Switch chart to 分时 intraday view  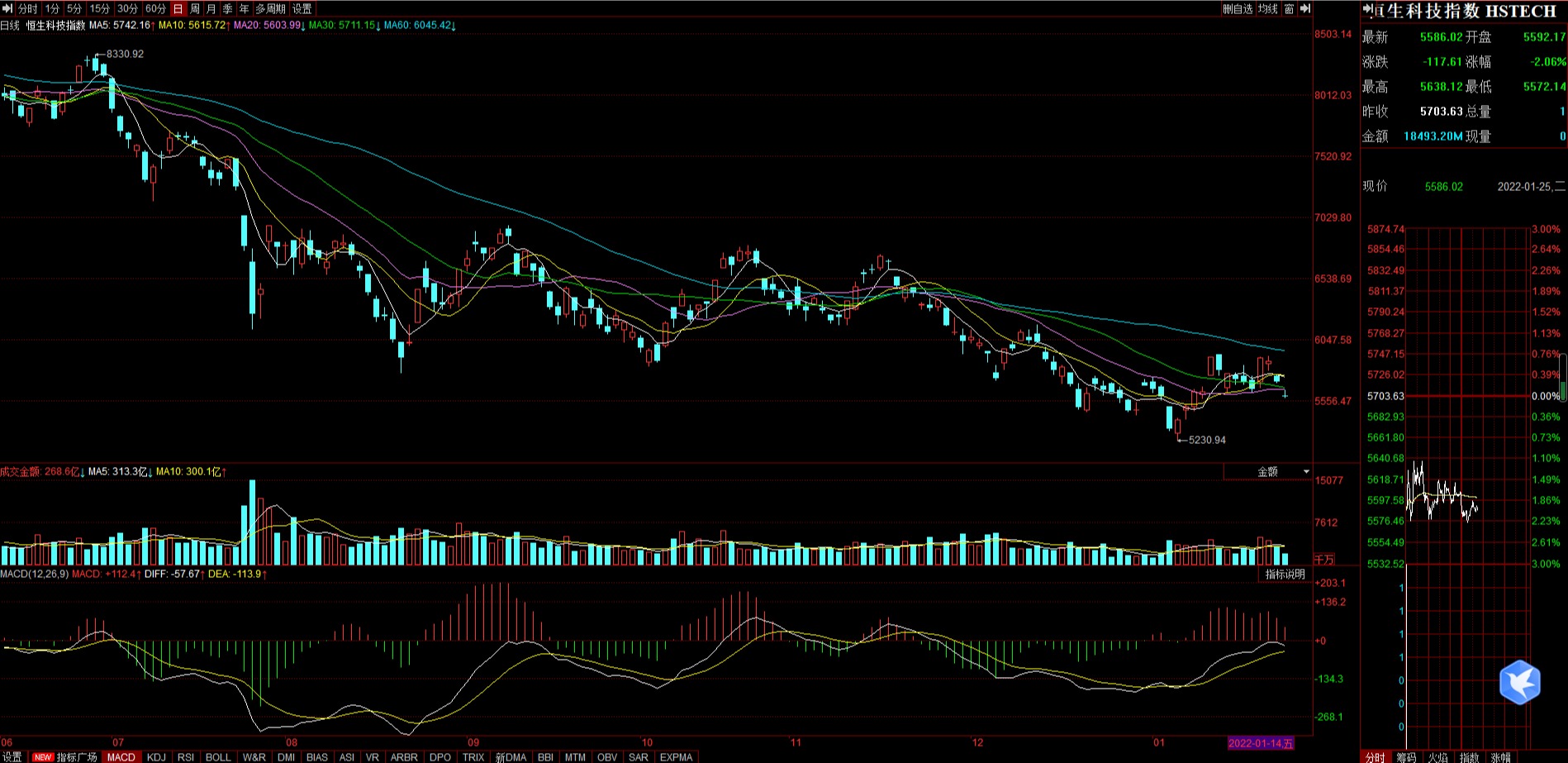(27, 8)
